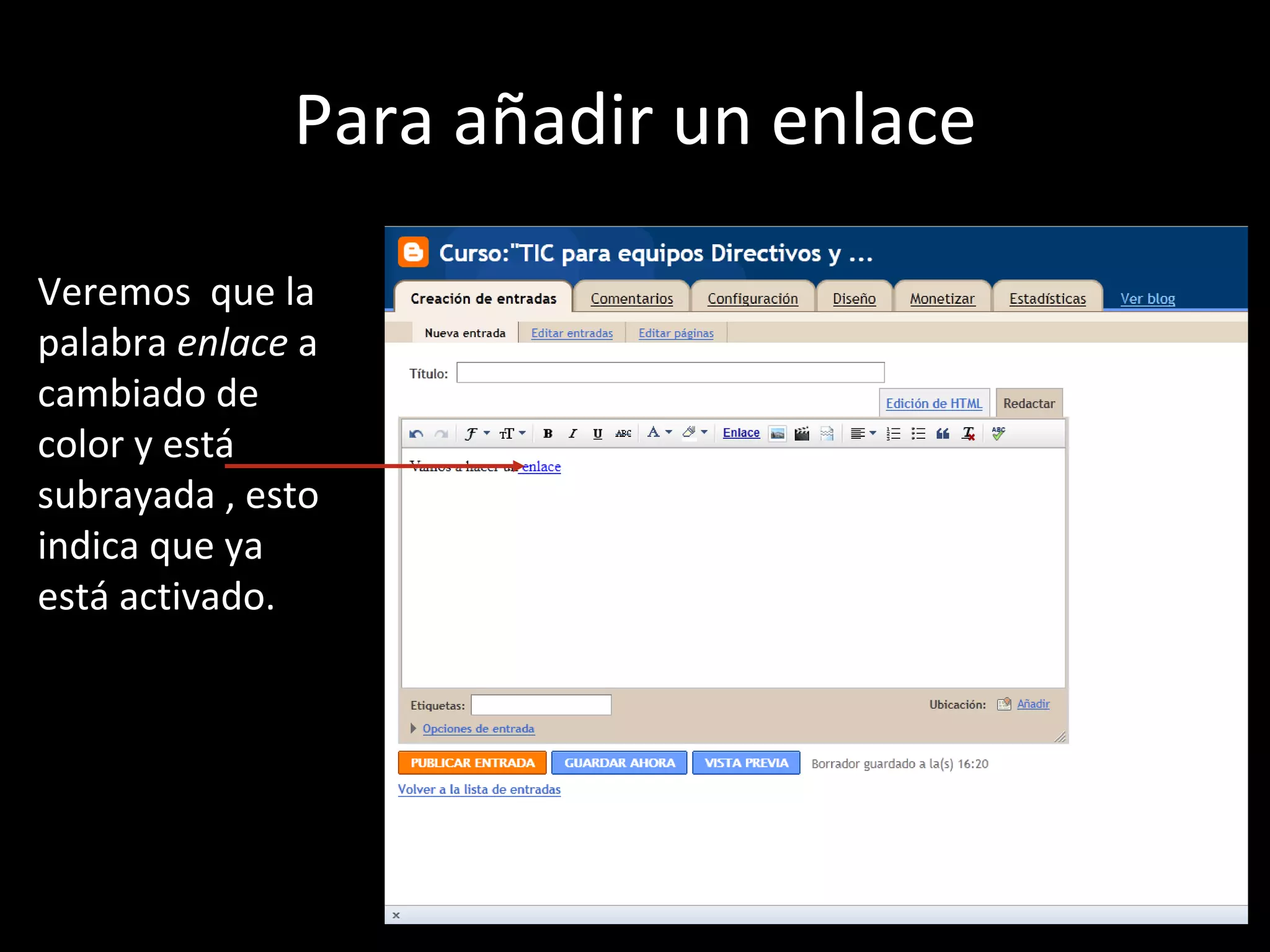Undo the last edit in the editor
The image size is (1270, 952).
416,434
